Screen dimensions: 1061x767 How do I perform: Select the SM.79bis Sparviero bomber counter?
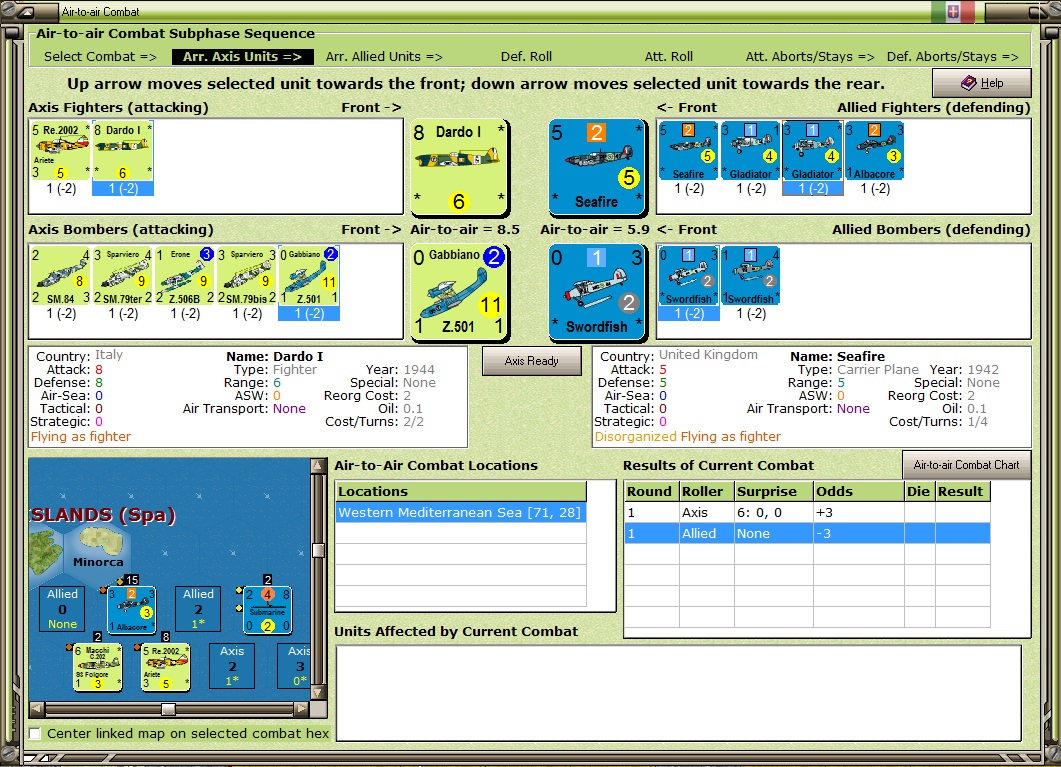pyautogui.click(x=247, y=275)
